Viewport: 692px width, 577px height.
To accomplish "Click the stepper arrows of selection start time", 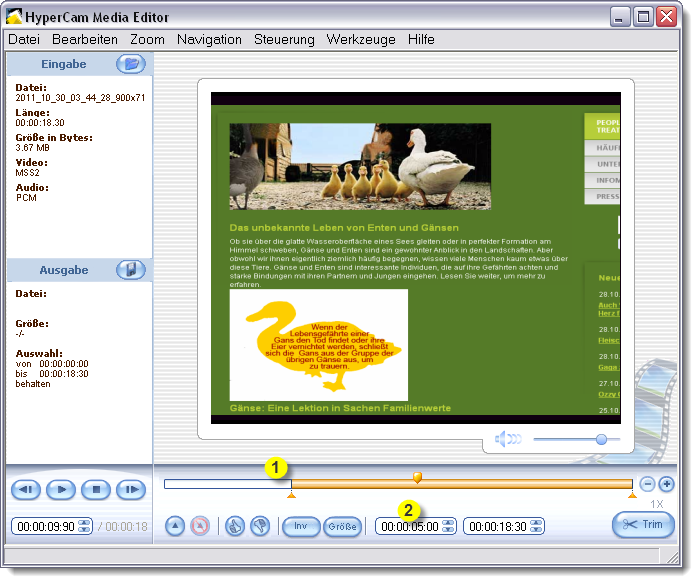I will [448, 526].
